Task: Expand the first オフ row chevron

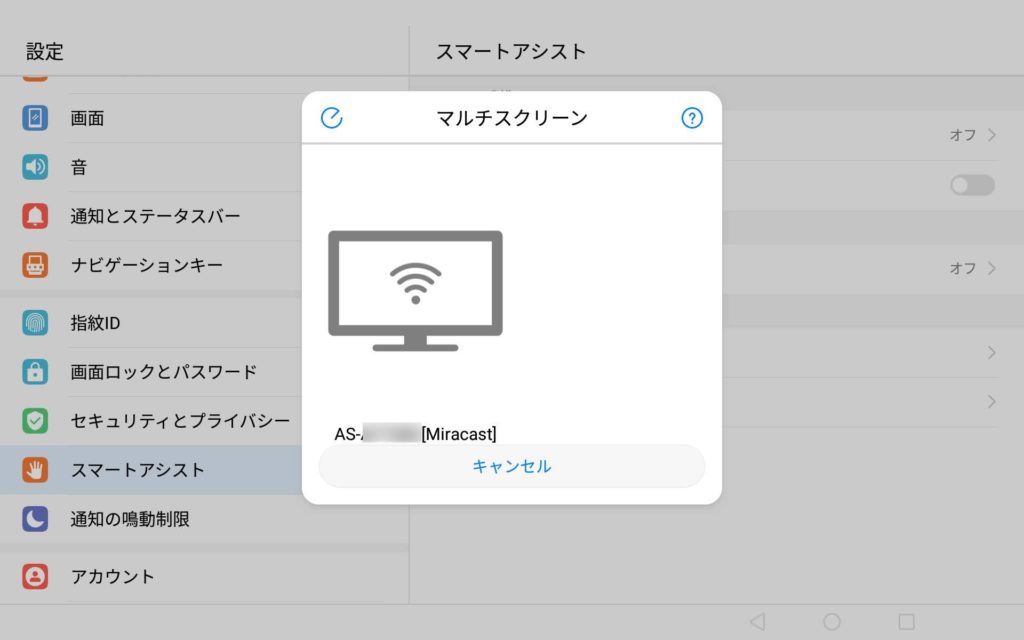Action: (x=991, y=135)
